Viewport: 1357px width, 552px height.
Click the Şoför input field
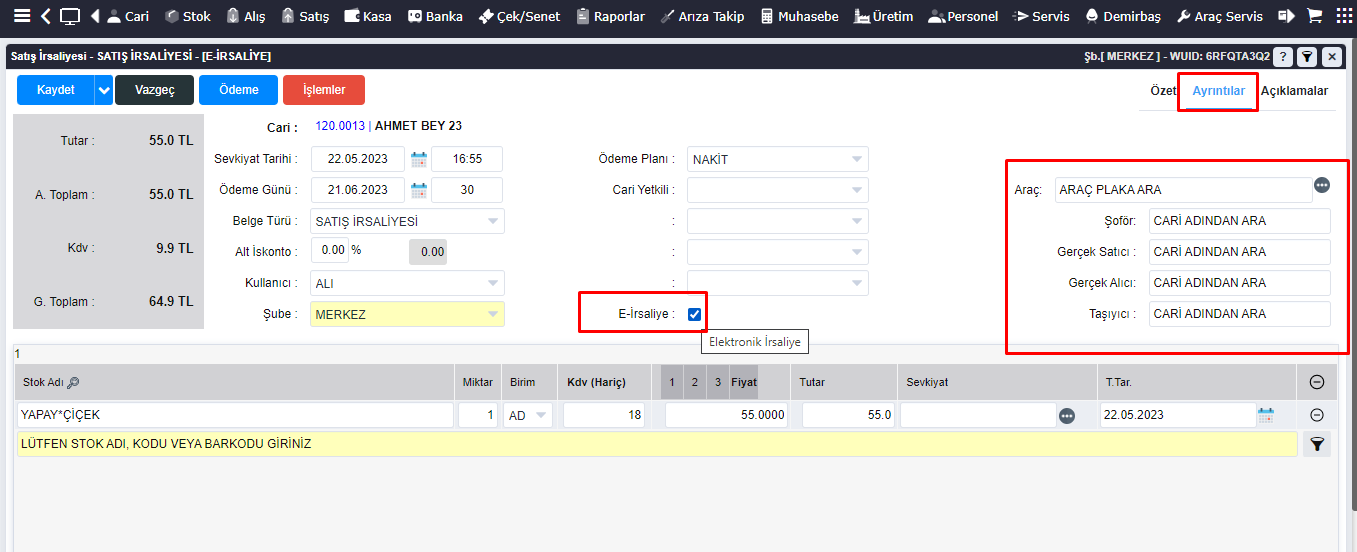point(1239,221)
